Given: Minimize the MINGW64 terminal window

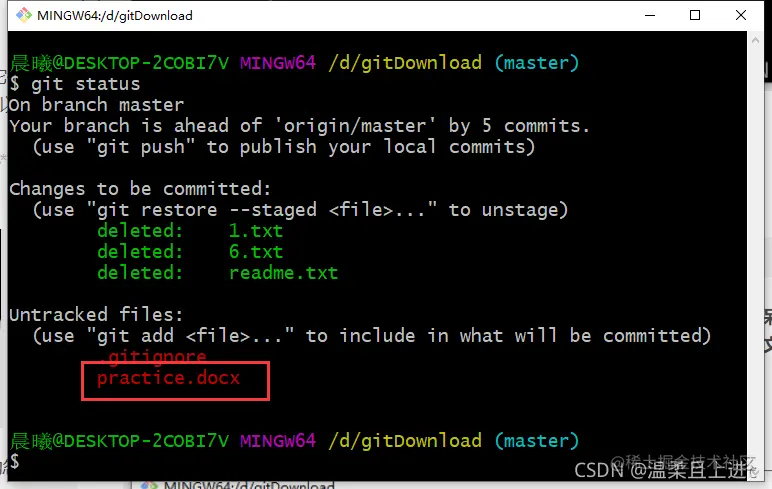Looking at the screenshot, I should [650, 15].
